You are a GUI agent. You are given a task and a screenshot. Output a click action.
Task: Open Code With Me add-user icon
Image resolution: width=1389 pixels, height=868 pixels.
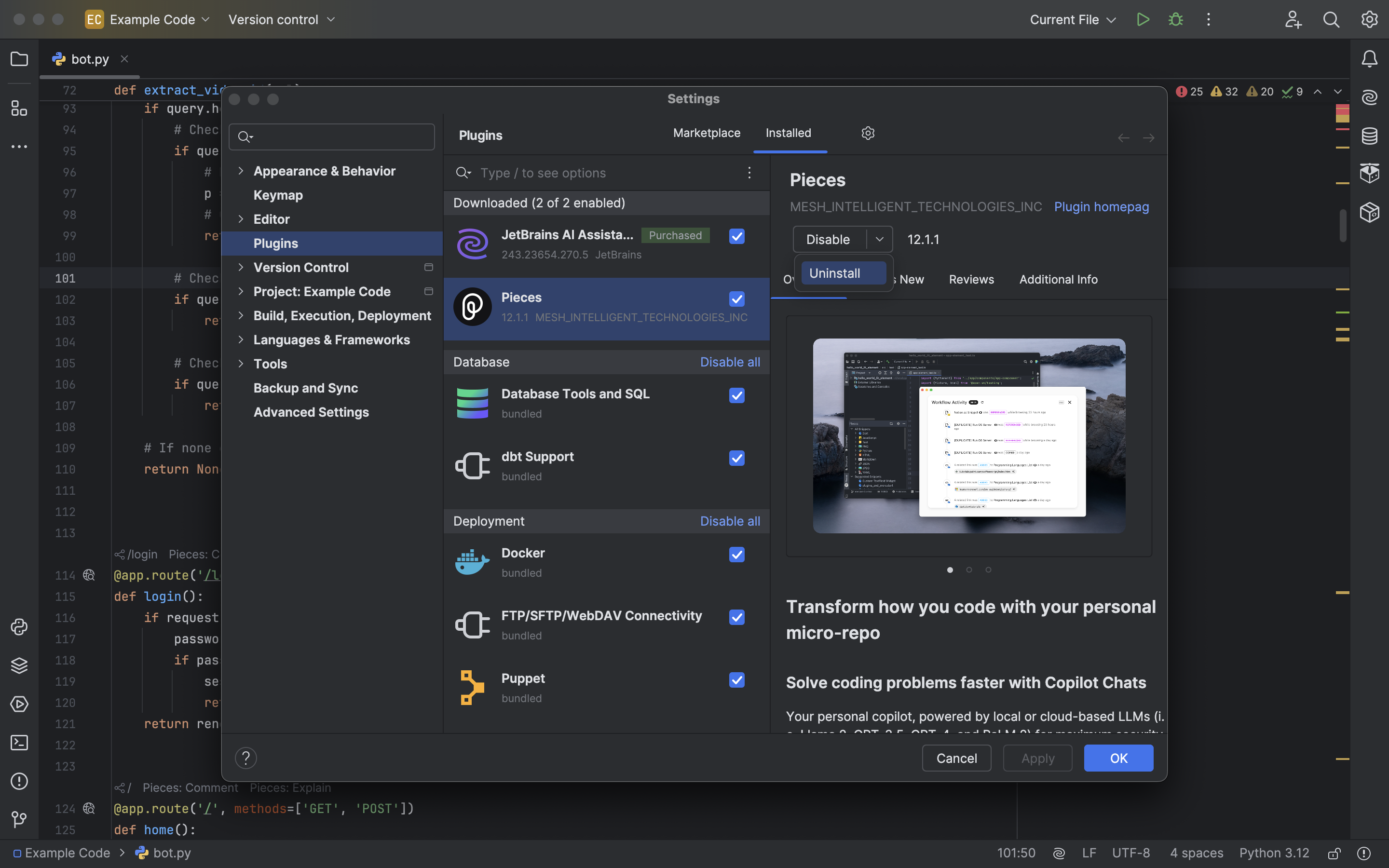(1293, 19)
